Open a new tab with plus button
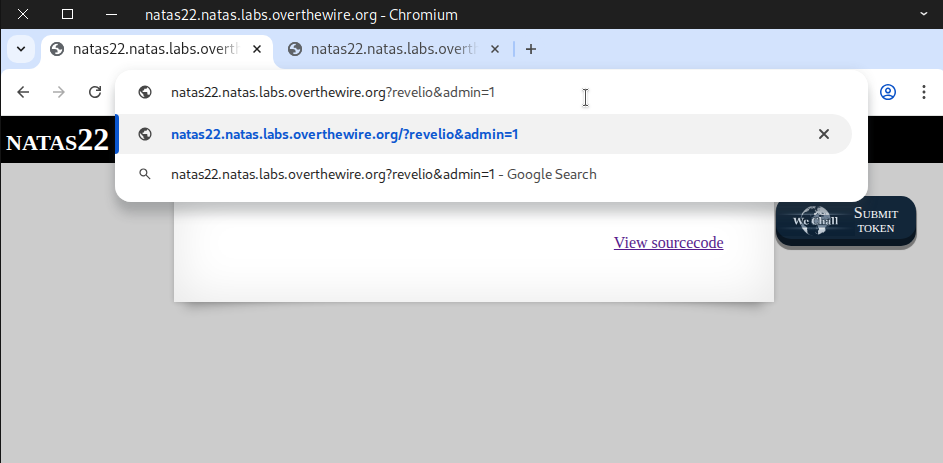Viewport: 943px width, 463px height. [531, 49]
